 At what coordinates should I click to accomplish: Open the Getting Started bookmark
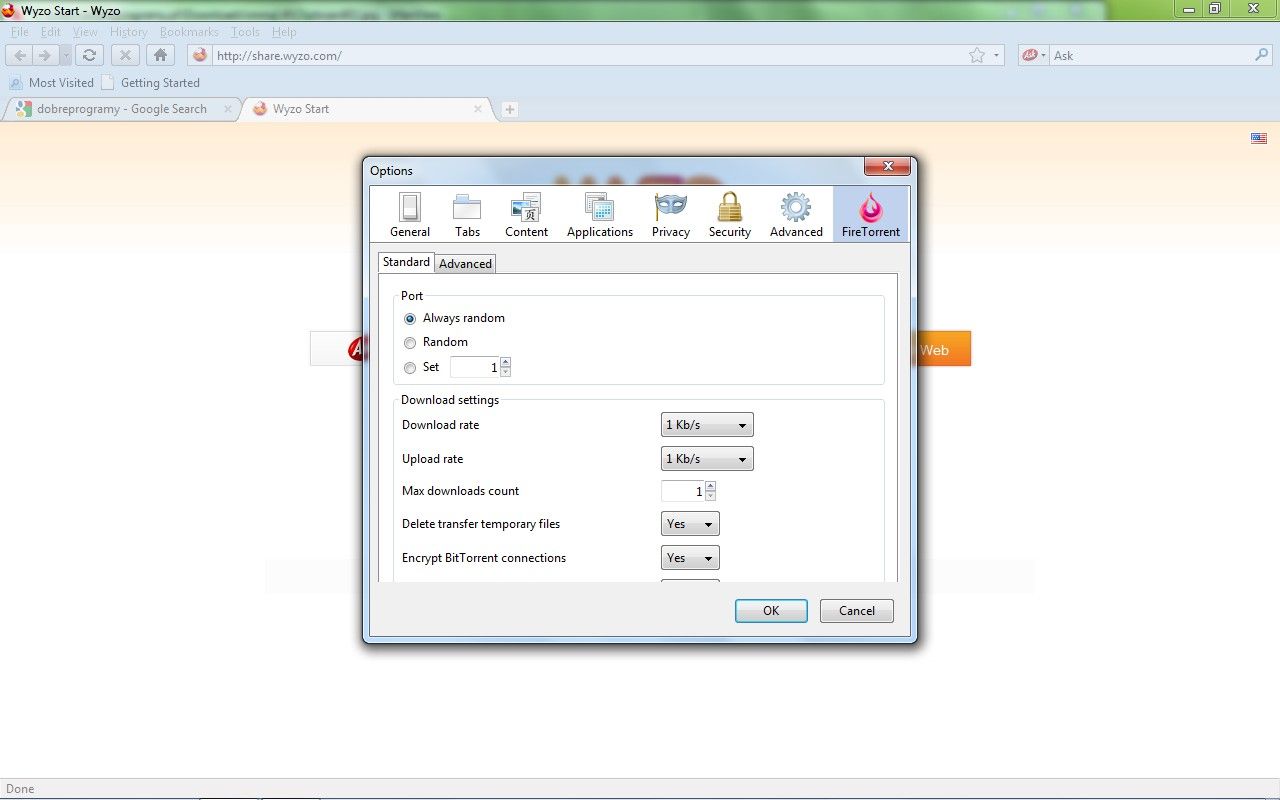pos(150,83)
